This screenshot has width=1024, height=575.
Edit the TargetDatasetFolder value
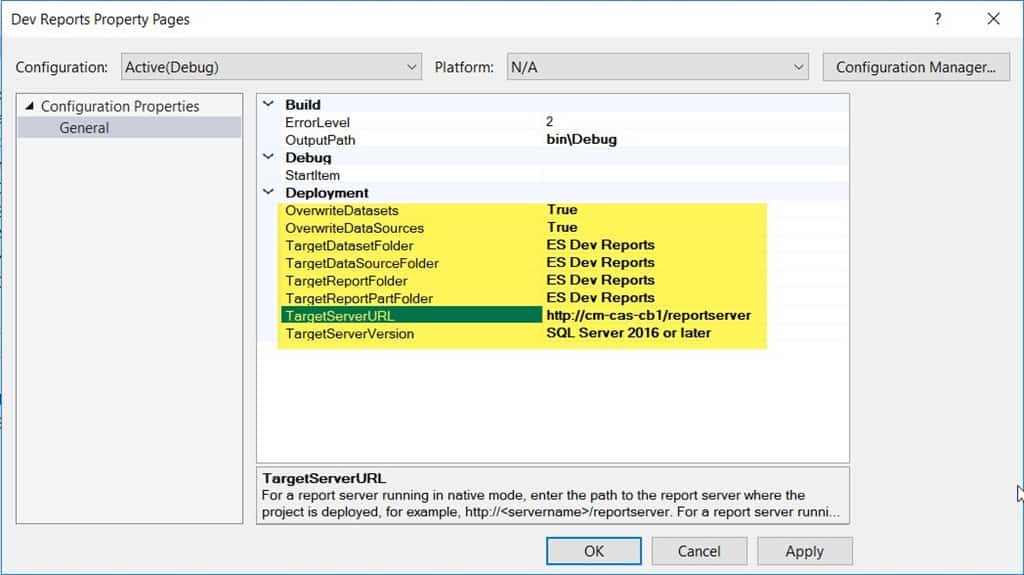600,245
